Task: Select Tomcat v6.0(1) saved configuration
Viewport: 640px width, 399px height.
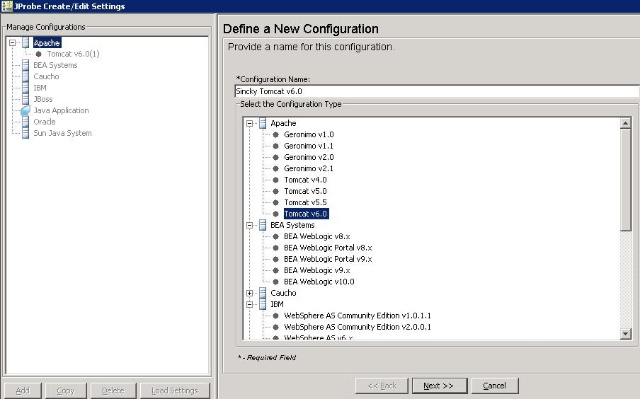Action: (73, 54)
